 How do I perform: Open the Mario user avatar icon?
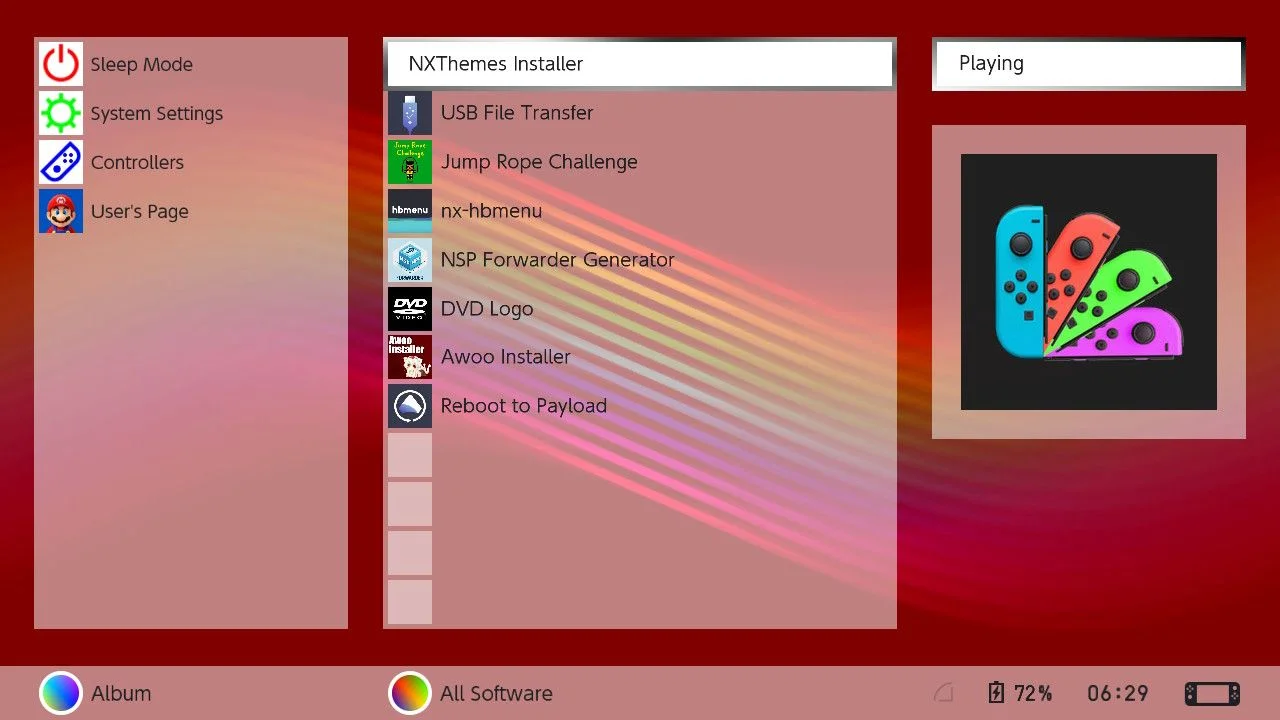click(61, 211)
